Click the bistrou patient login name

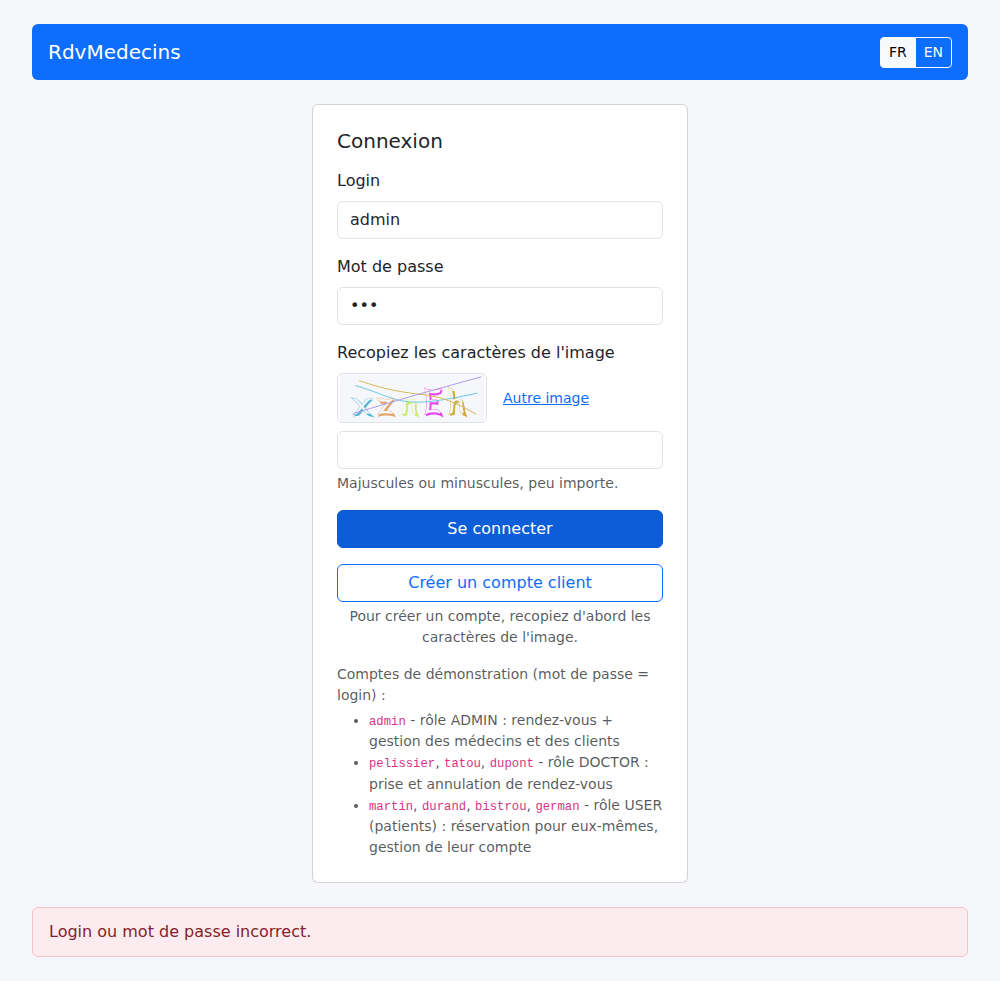[x=501, y=806]
